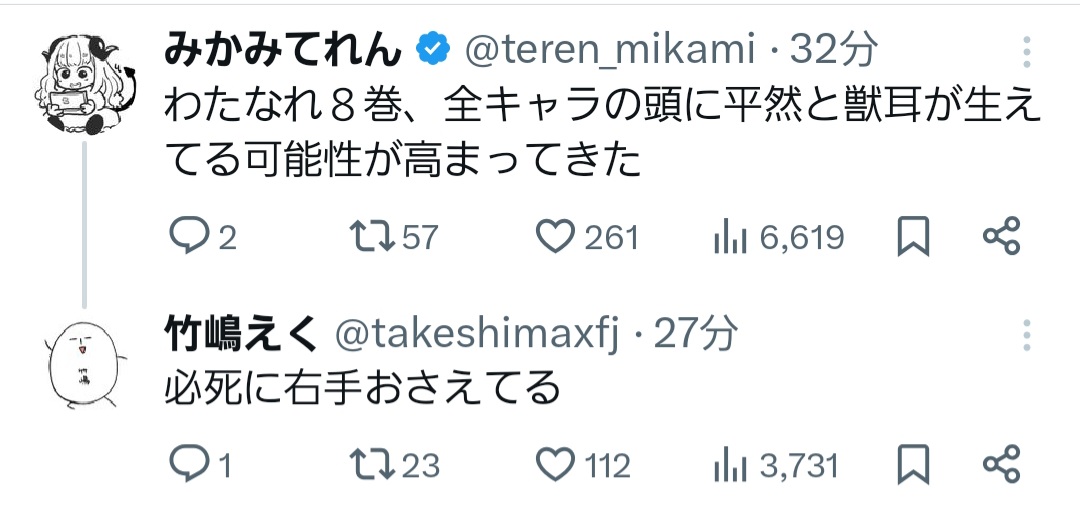Bookmark みかみてれん's tweet
Viewport: 1080px width, 507px height.
click(x=913, y=237)
